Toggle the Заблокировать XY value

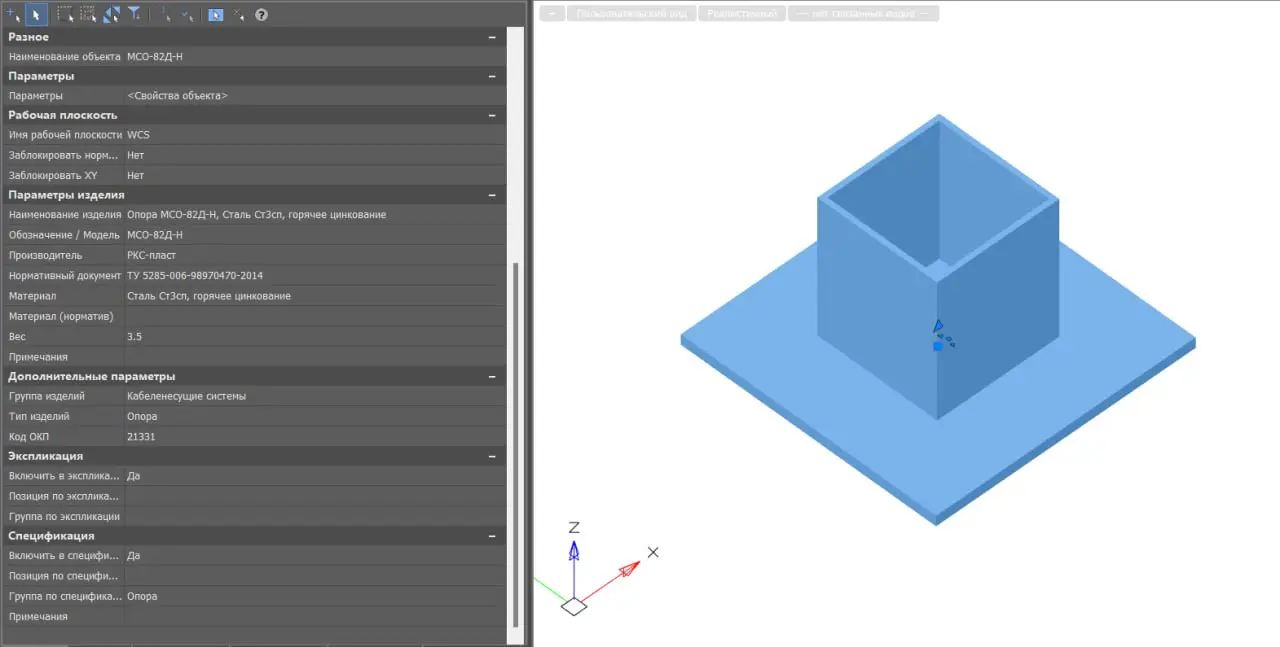point(310,176)
